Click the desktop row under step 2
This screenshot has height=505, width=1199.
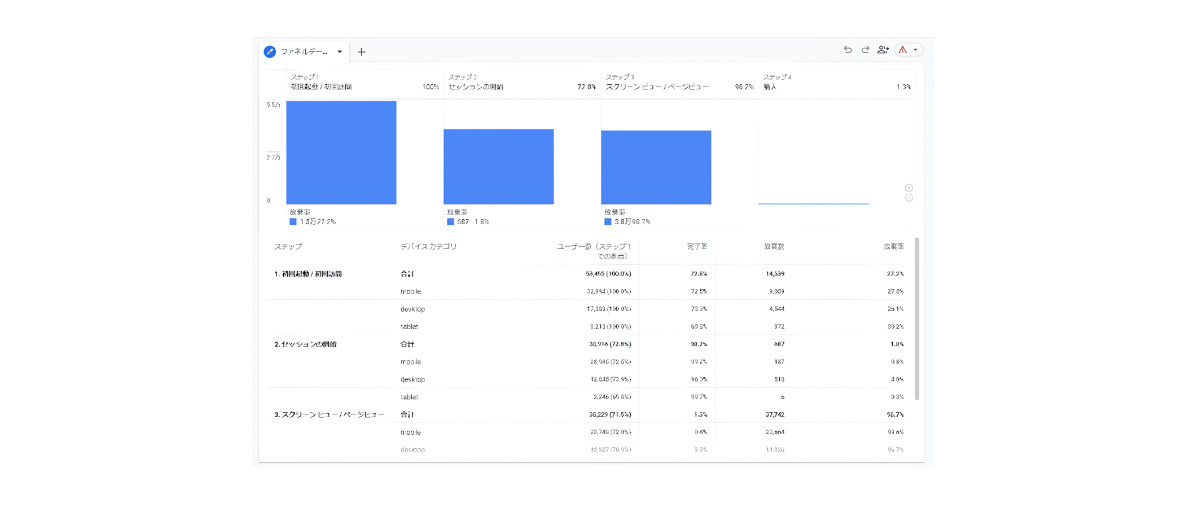pyautogui.click(x=413, y=380)
